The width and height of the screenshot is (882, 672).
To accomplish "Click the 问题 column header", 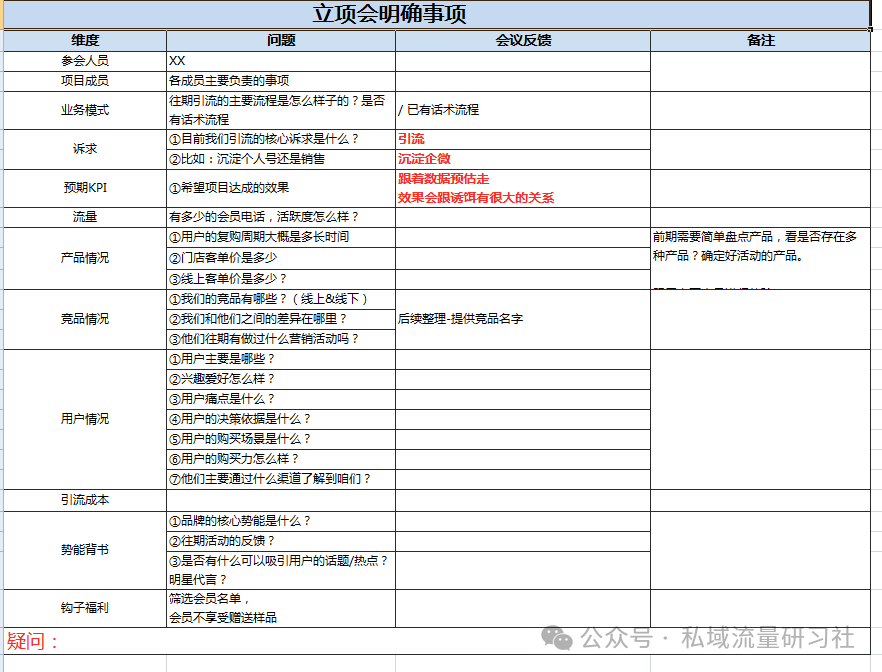I will pyautogui.click(x=281, y=40).
